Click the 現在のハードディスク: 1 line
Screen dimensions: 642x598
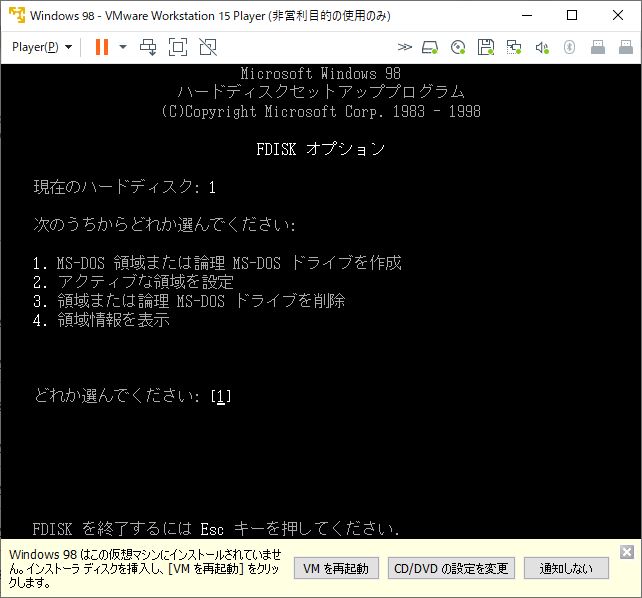[x=124, y=187]
